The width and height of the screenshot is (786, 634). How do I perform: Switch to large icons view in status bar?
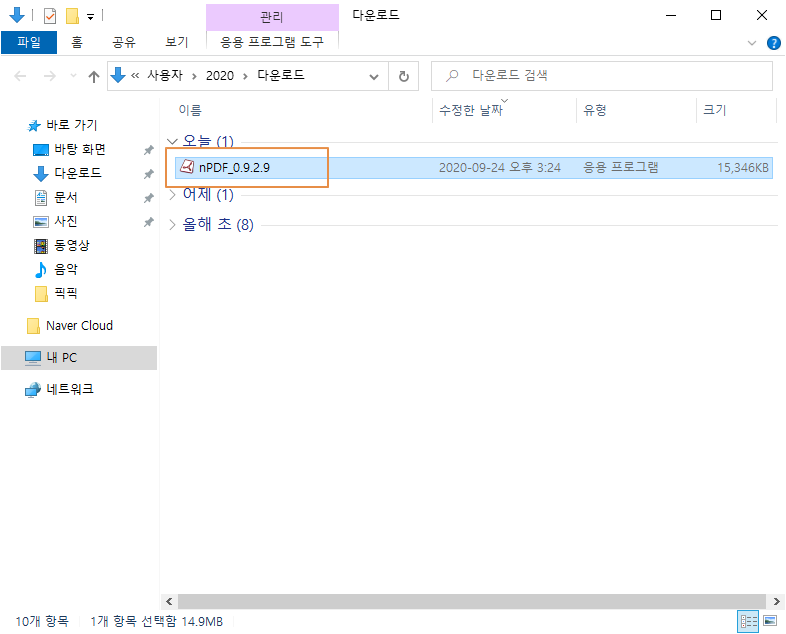770,621
